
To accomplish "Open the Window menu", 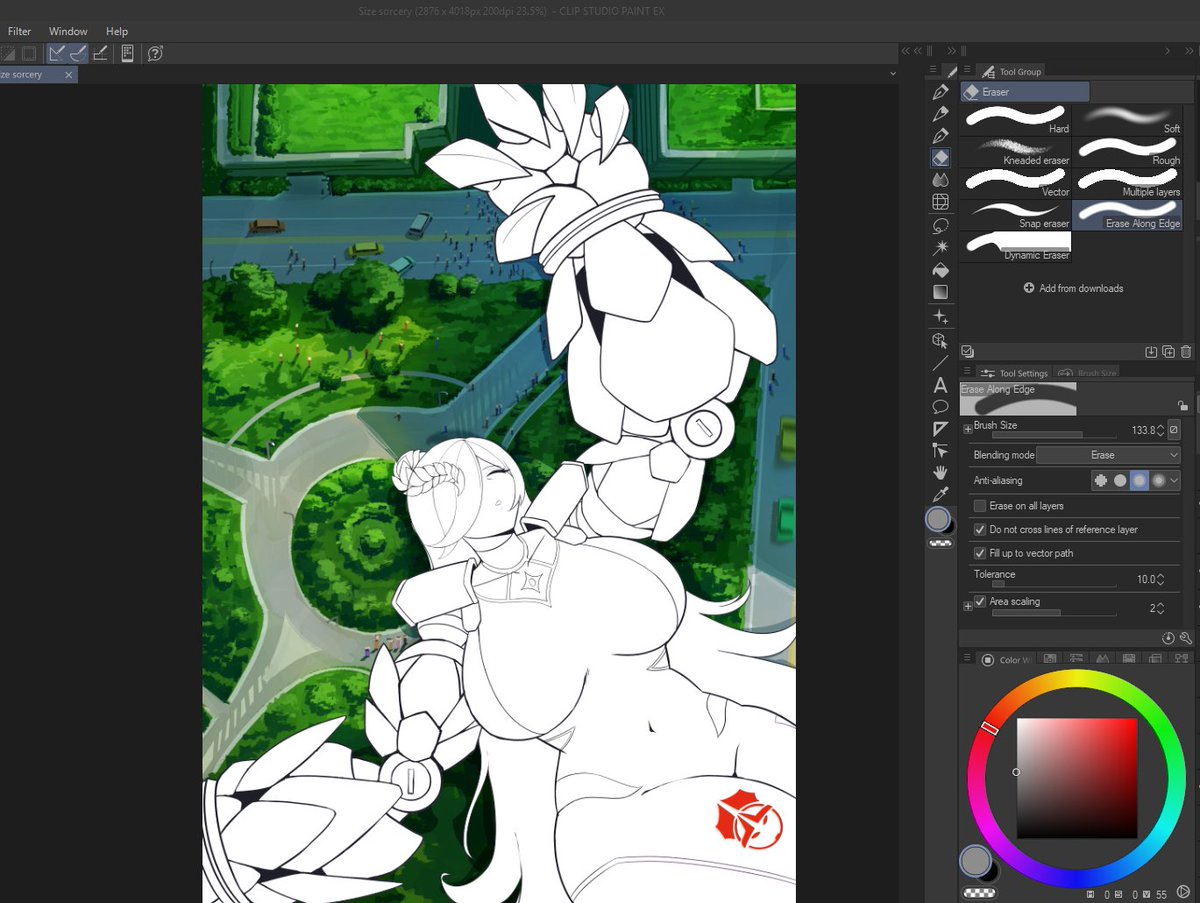I will tap(68, 31).
